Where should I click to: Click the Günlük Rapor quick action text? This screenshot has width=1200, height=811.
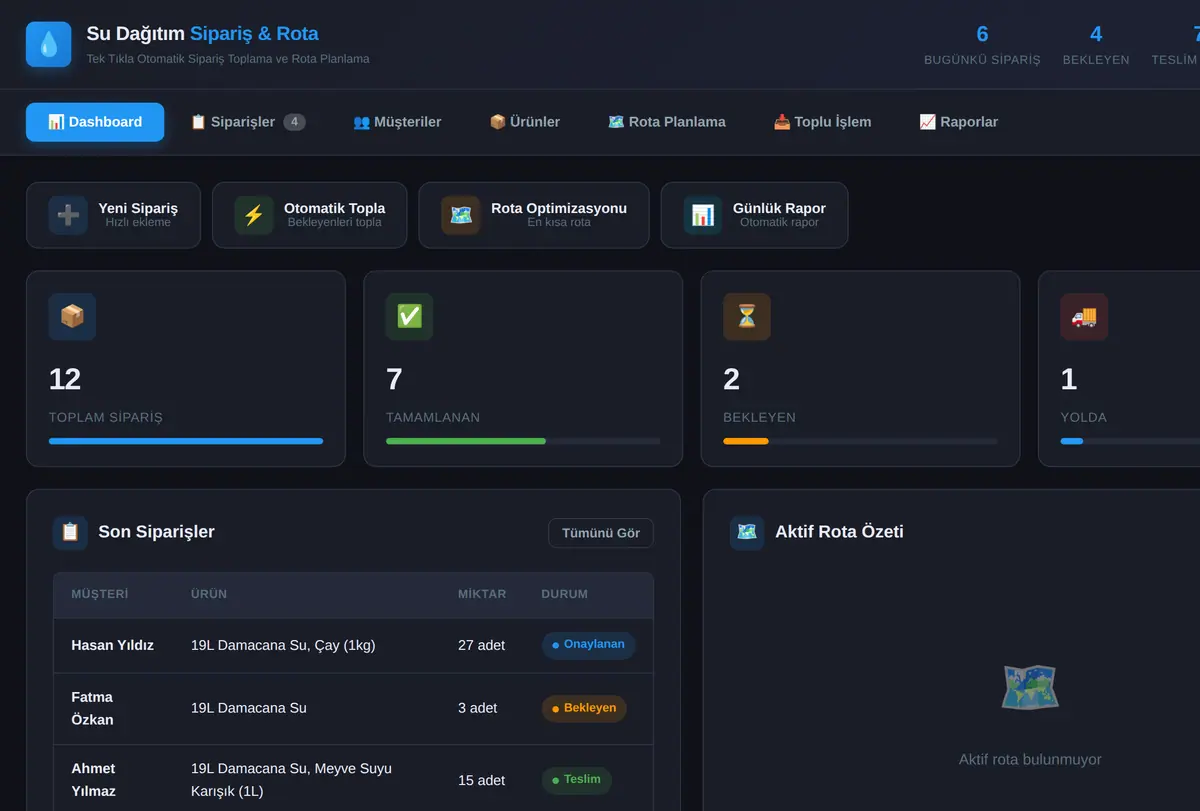[779, 208]
